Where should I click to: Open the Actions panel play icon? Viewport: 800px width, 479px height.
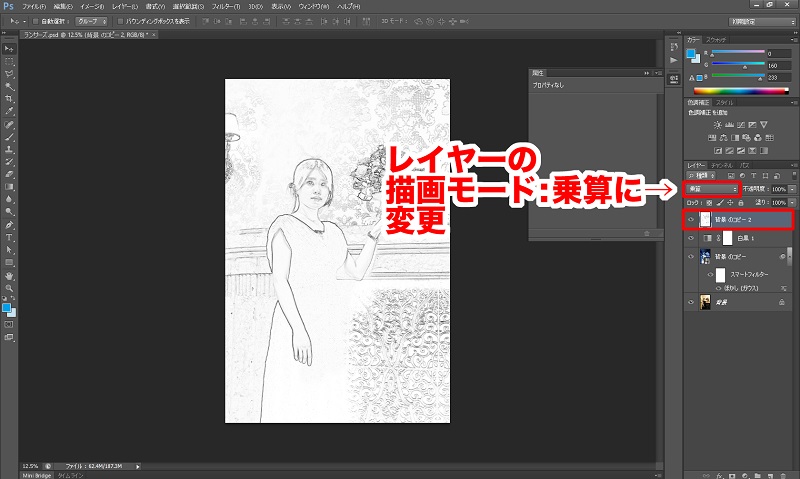click(x=674, y=60)
